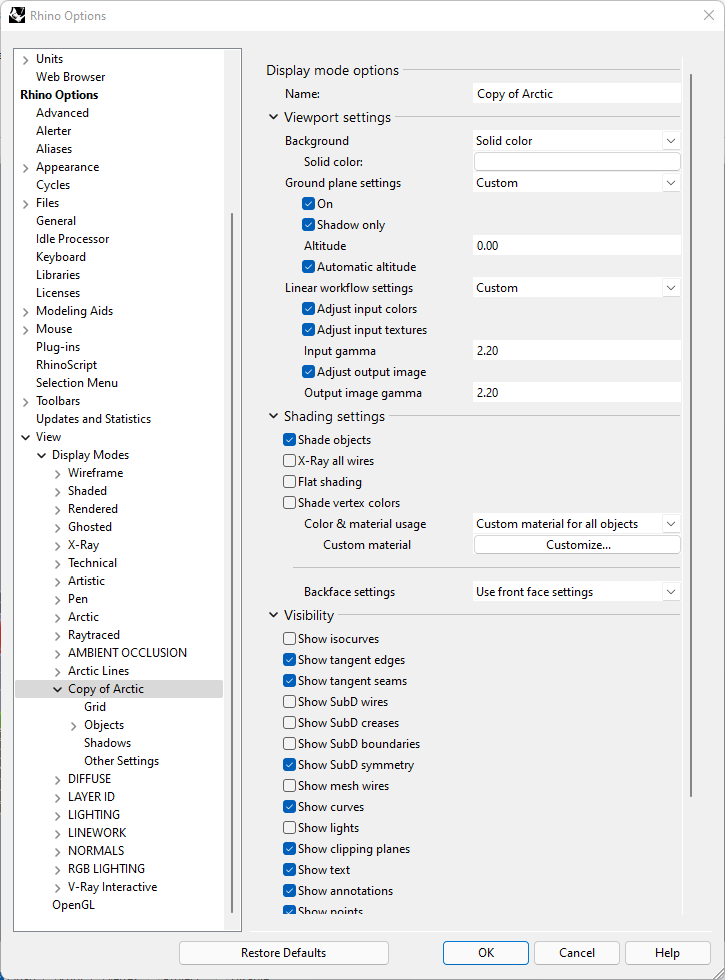Enable Show SubD wires

pyautogui.click(x=289, y=702)
